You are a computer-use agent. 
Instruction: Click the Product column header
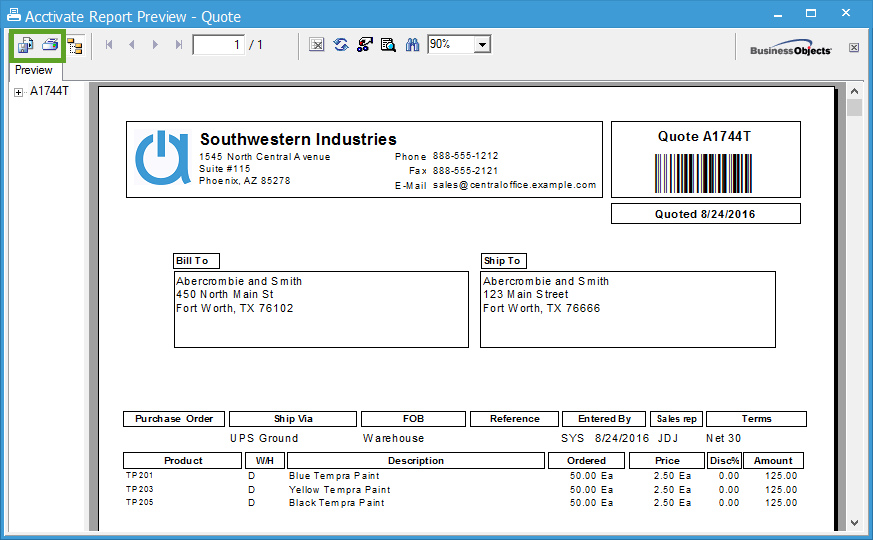[x=183, y=460]
